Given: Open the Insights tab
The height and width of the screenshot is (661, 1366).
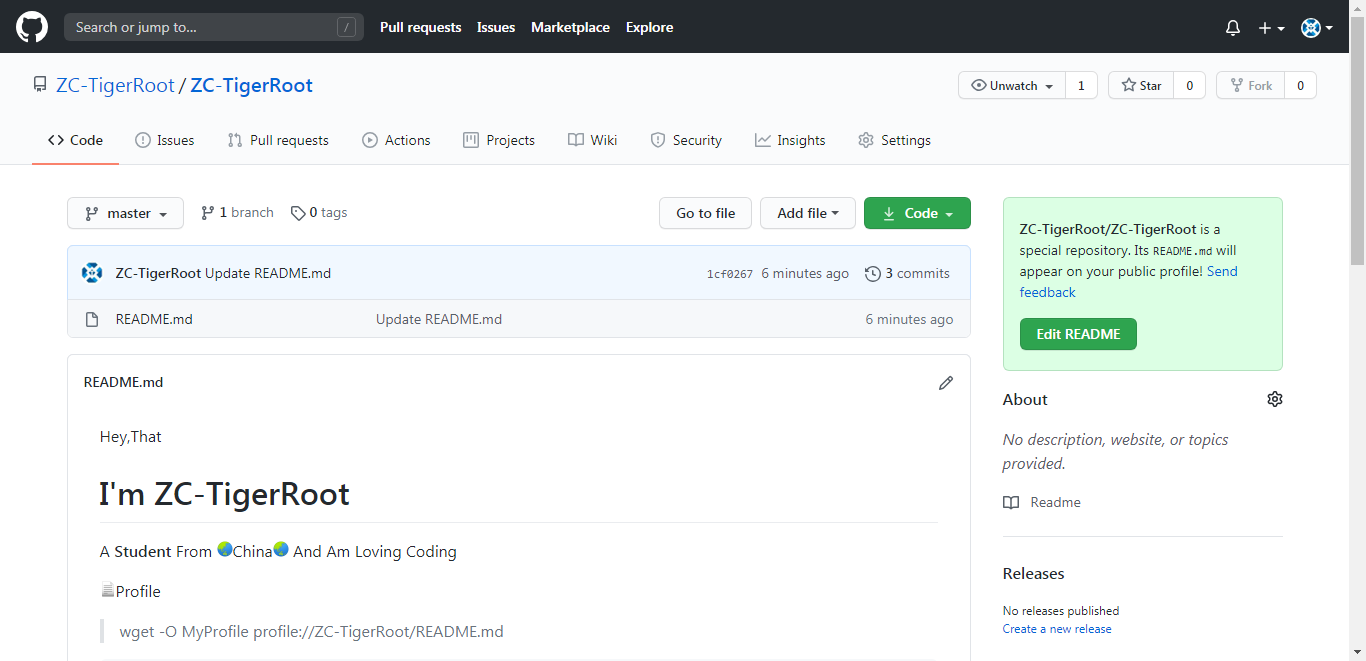Looking at the screenshot, I should [790, 140].
